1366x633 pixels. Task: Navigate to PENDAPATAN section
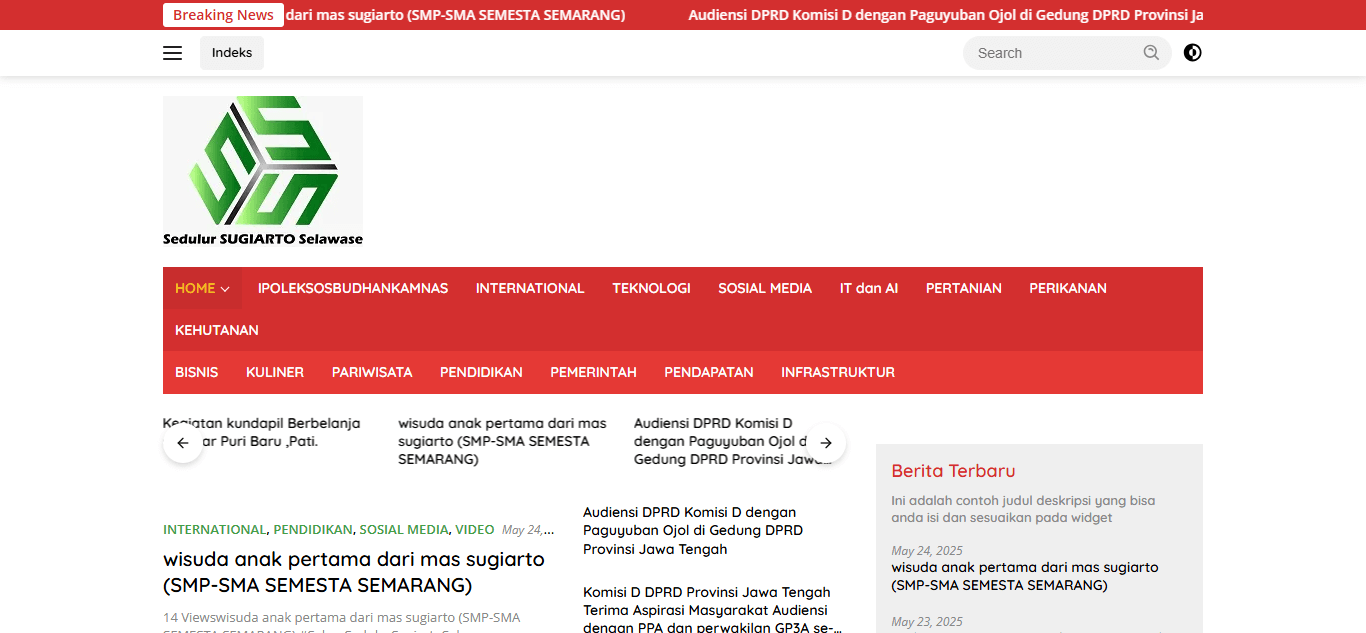click(709, 372)
